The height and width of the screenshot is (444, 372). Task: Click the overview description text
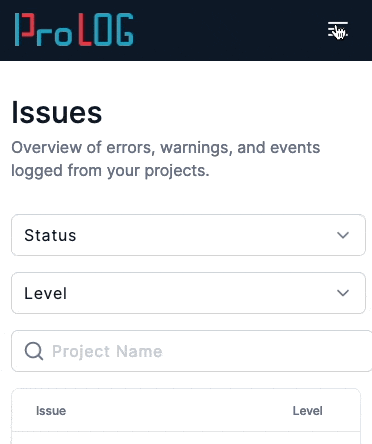[166, 159]
